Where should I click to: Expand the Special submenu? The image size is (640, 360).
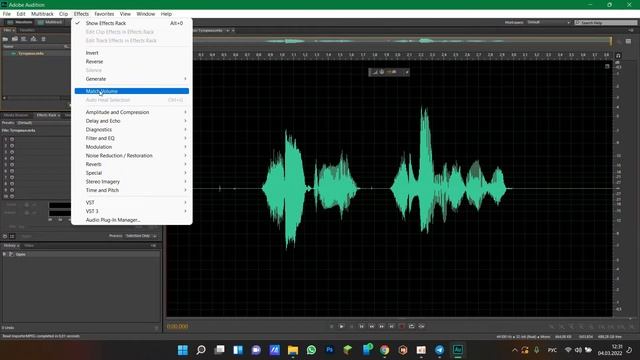[131, 173]
